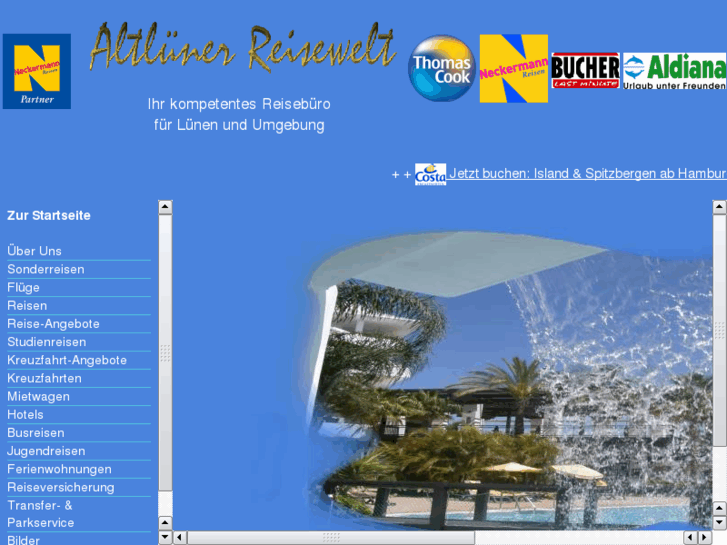Screen dimensions: 727x545
Task: Open Ferienwohnungen
Action: tap(59, 469)
